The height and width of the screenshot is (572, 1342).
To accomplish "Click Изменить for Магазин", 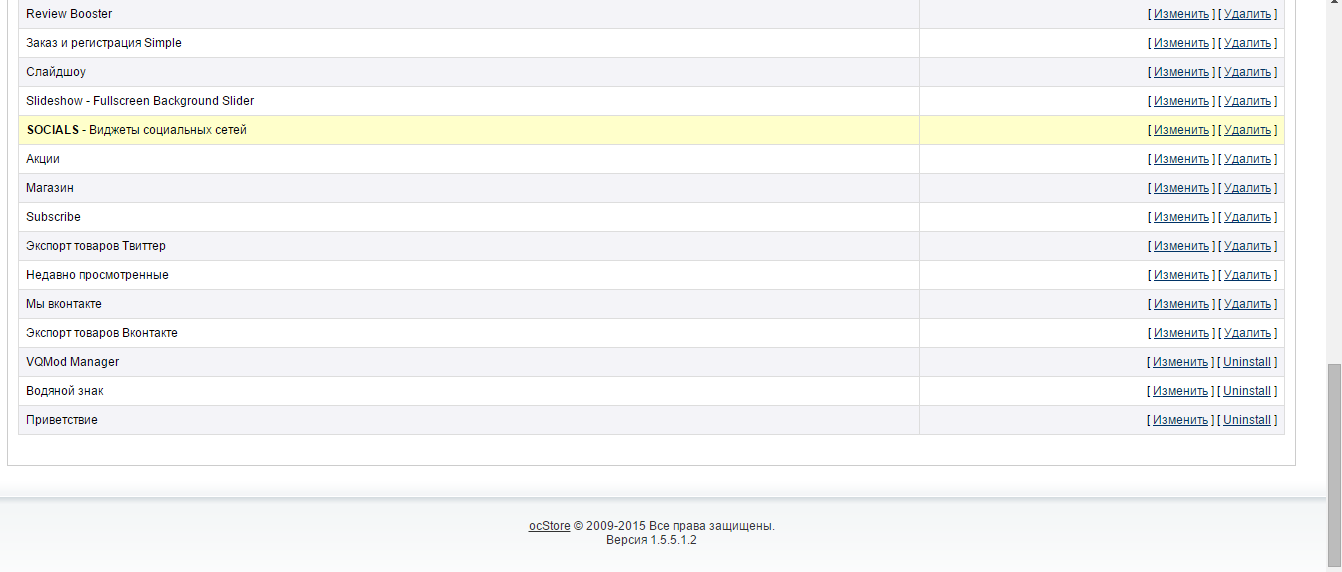I will point(1181,188).
